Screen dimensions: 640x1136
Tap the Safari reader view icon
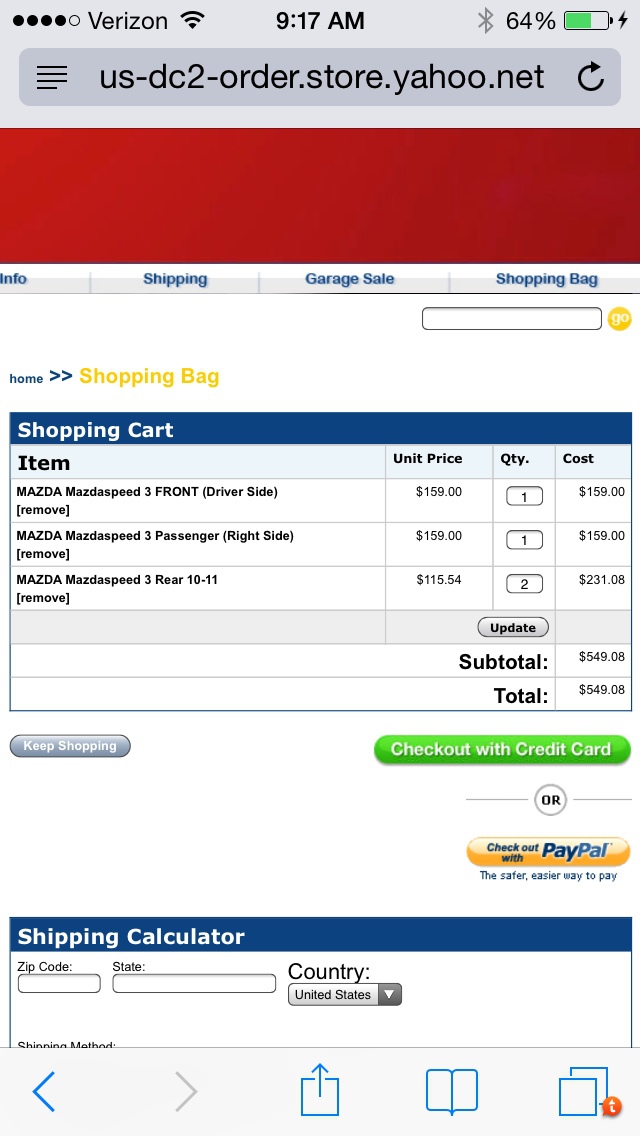(x=51, y=77)
